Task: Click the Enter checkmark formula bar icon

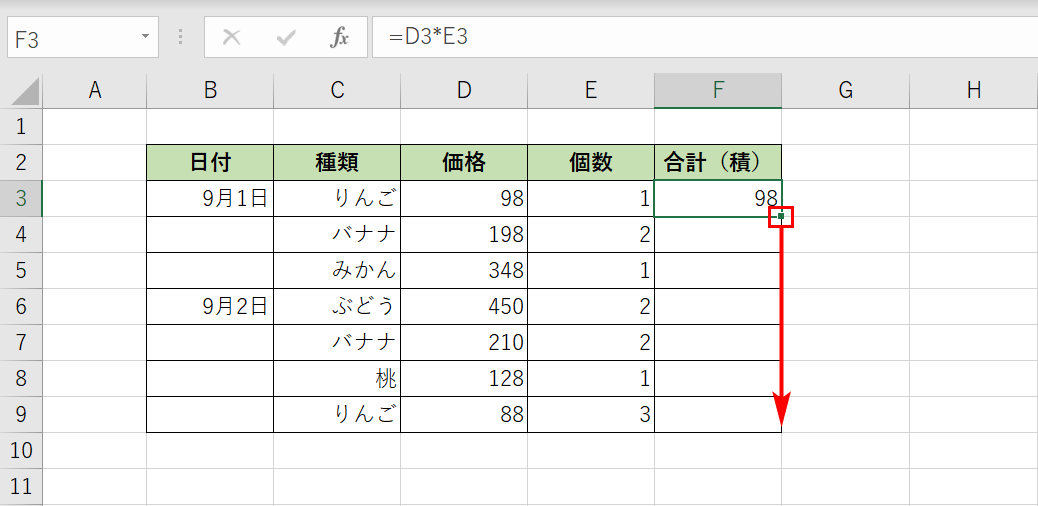Action: 286,38
